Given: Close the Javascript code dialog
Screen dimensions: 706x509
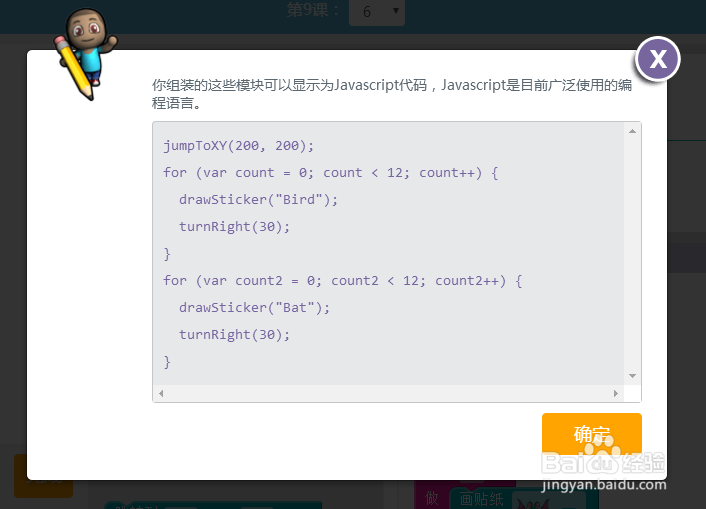Looking at the screenshot, I should coord(658,59).
